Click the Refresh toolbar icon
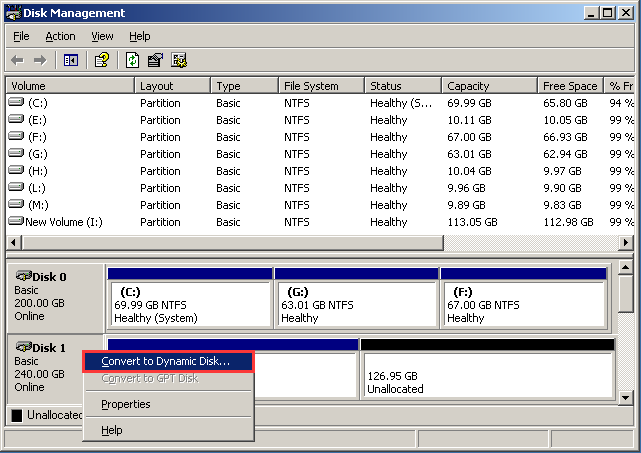This screenshot has width=641, height=453. 132,61
